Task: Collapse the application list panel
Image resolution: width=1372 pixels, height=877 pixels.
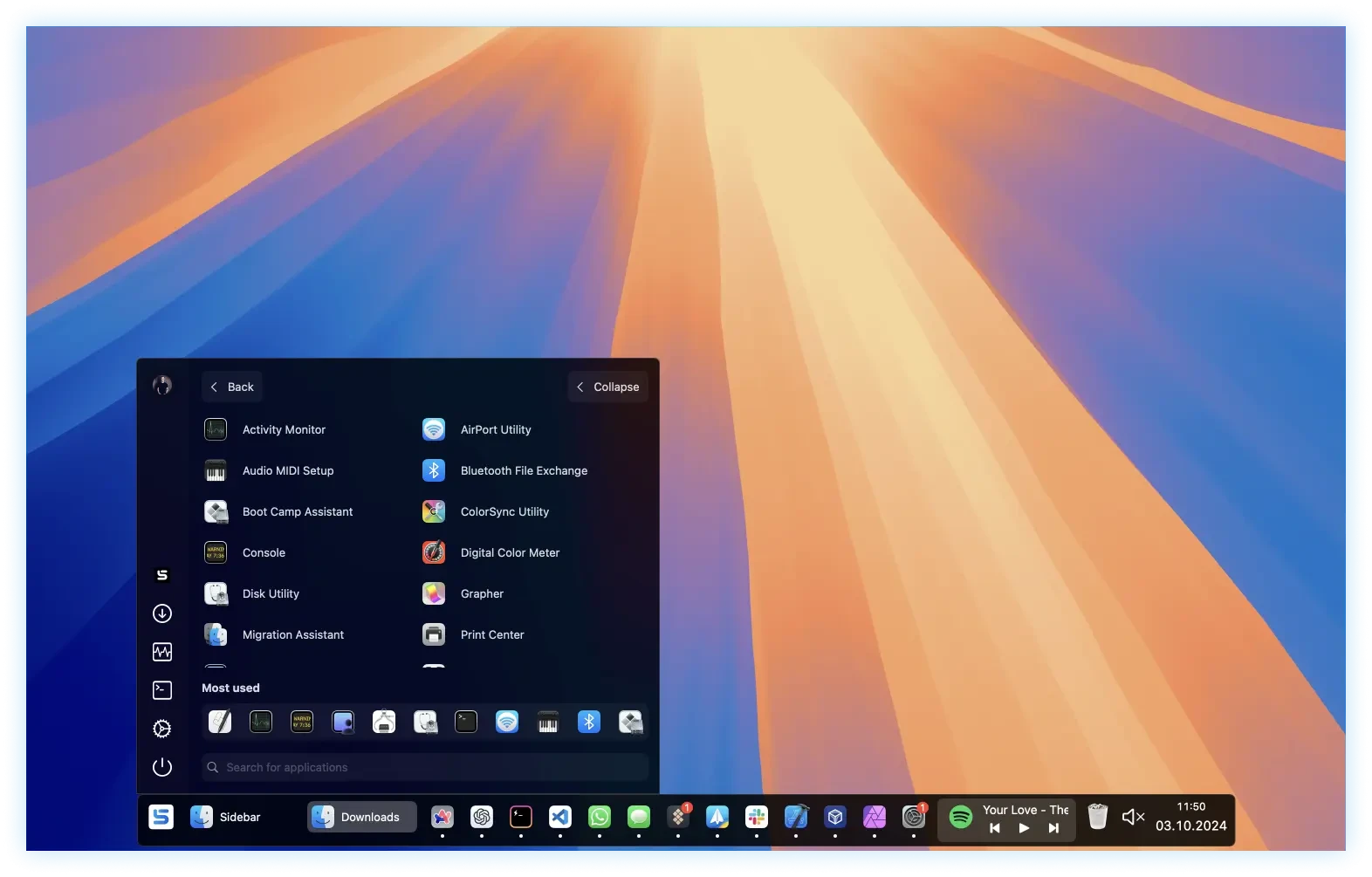Action: [607, 387]
